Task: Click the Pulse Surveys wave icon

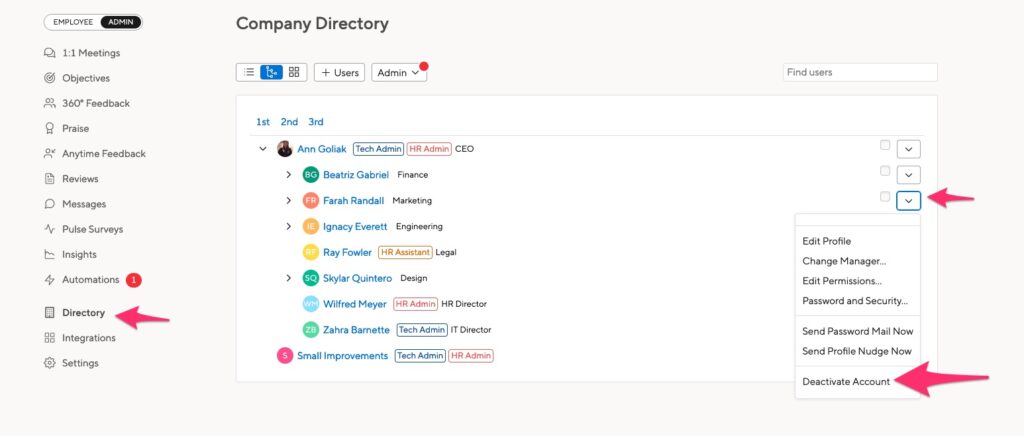Action: click(x=50, y=229)
